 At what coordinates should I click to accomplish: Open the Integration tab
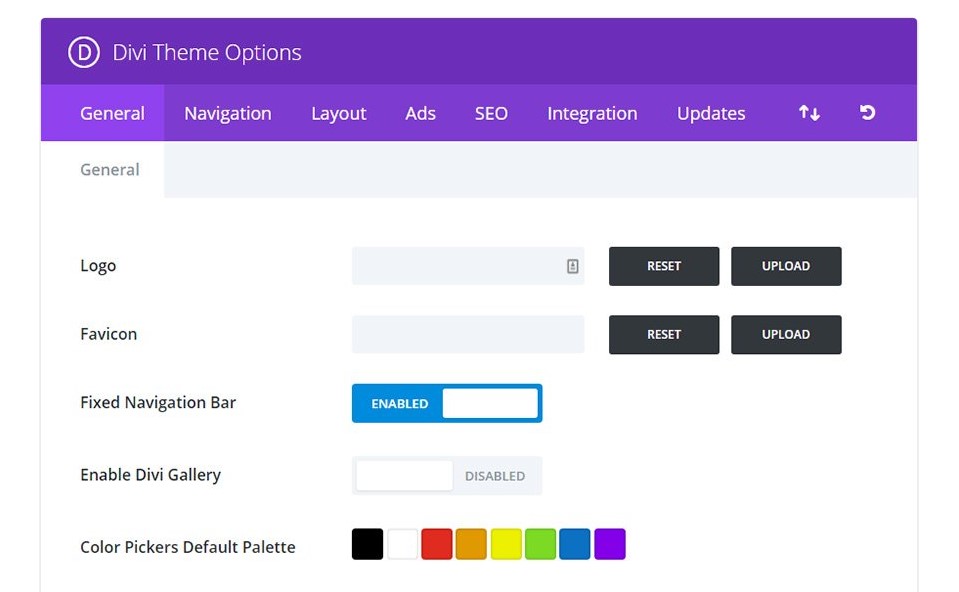click(592, 113)
